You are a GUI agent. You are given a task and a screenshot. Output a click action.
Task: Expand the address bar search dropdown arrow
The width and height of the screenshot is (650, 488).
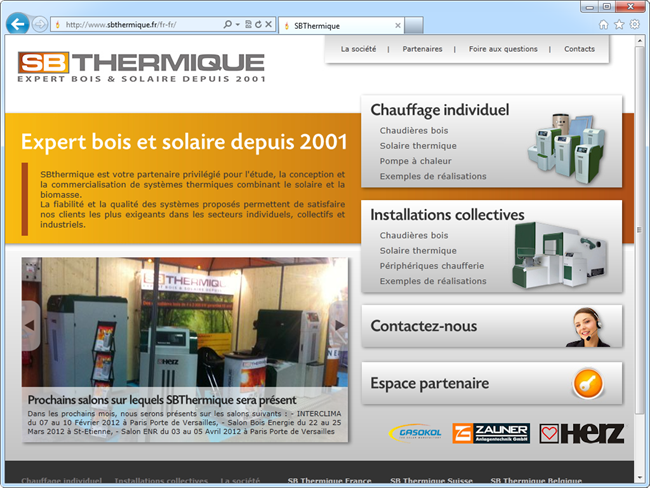pos(237,24)
